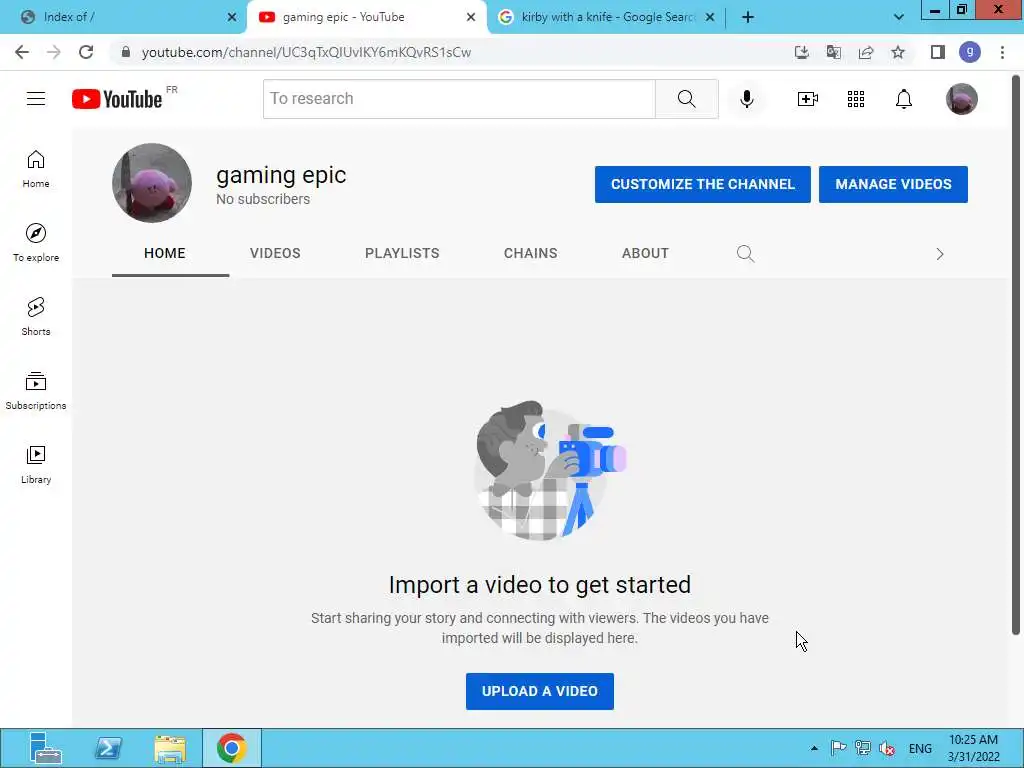This screenshot has width=1024, height=768.
Task: Go back with browser back arrow
Action: click(22, 52)
